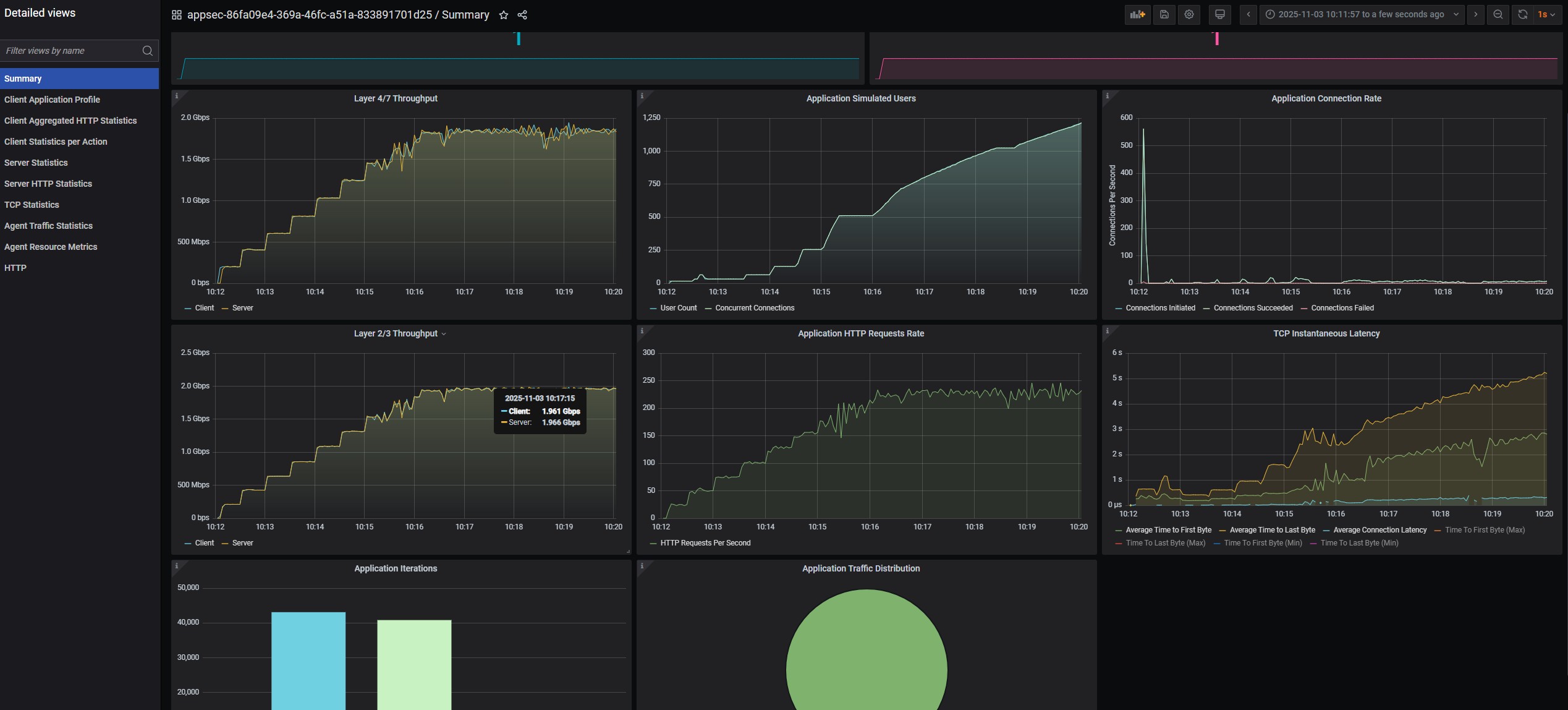Open Client Application Profile view

tap(52, 100)
